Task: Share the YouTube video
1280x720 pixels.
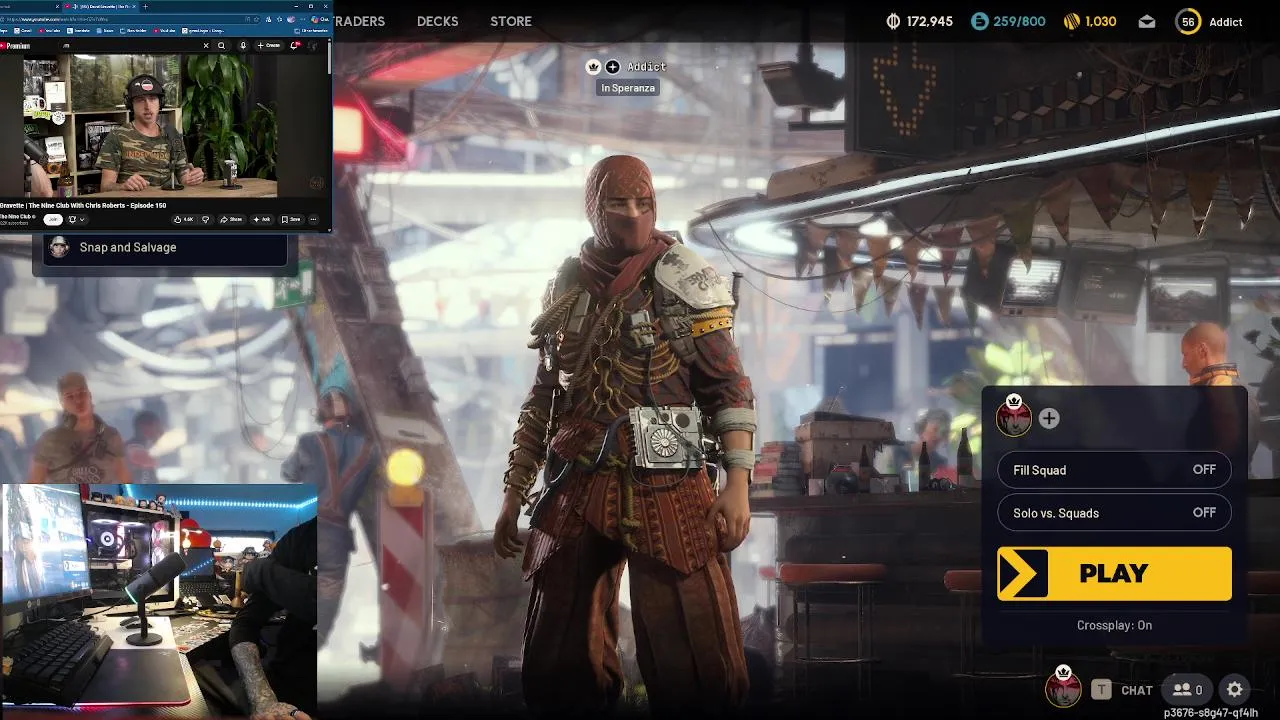Action: [231, 219]
